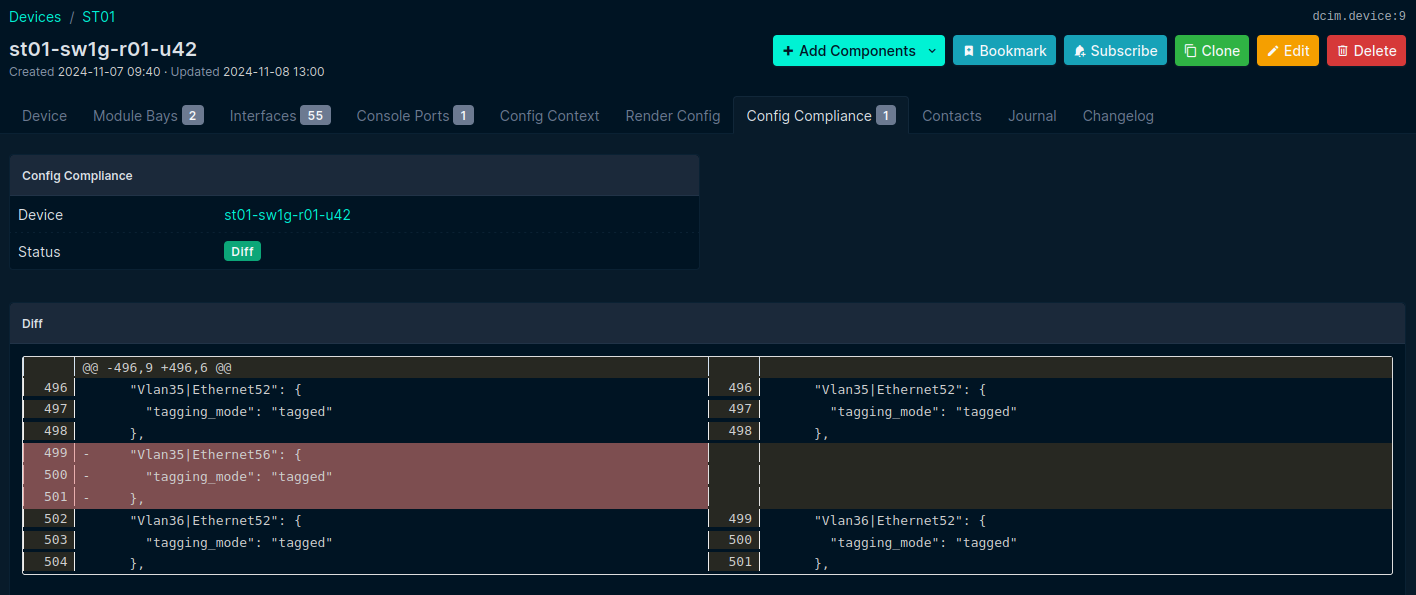Screen dimensions: 1416x595
Task: Open the Contacts tab
Action: [x=951, y=116]
